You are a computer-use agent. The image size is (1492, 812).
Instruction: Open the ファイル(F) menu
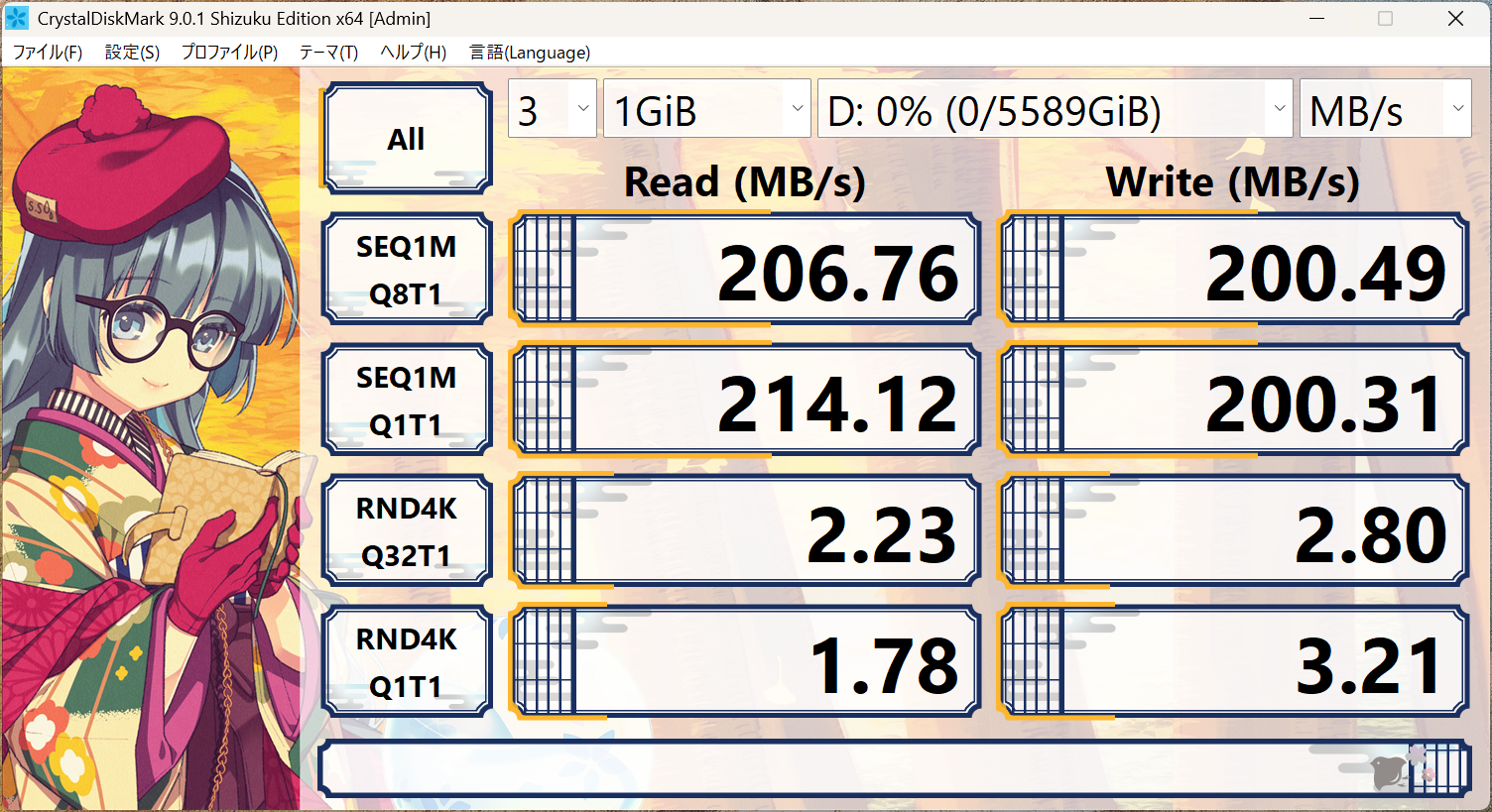coord(47,53)
